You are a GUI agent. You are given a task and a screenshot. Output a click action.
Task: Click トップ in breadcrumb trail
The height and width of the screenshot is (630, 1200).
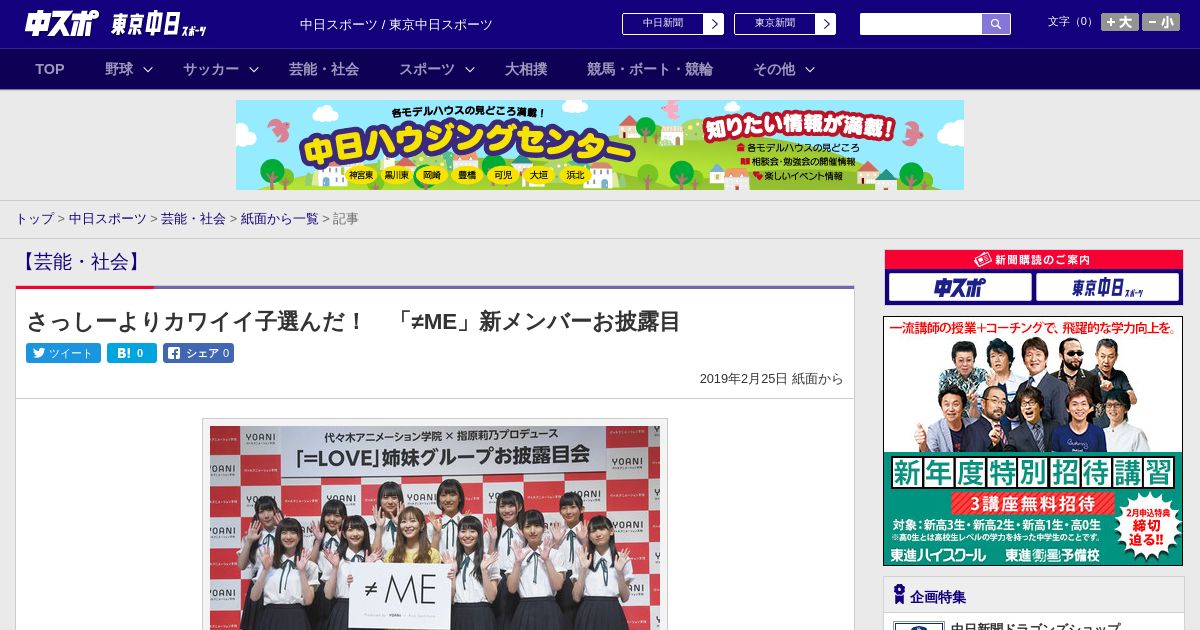click(x=34, y=218)
